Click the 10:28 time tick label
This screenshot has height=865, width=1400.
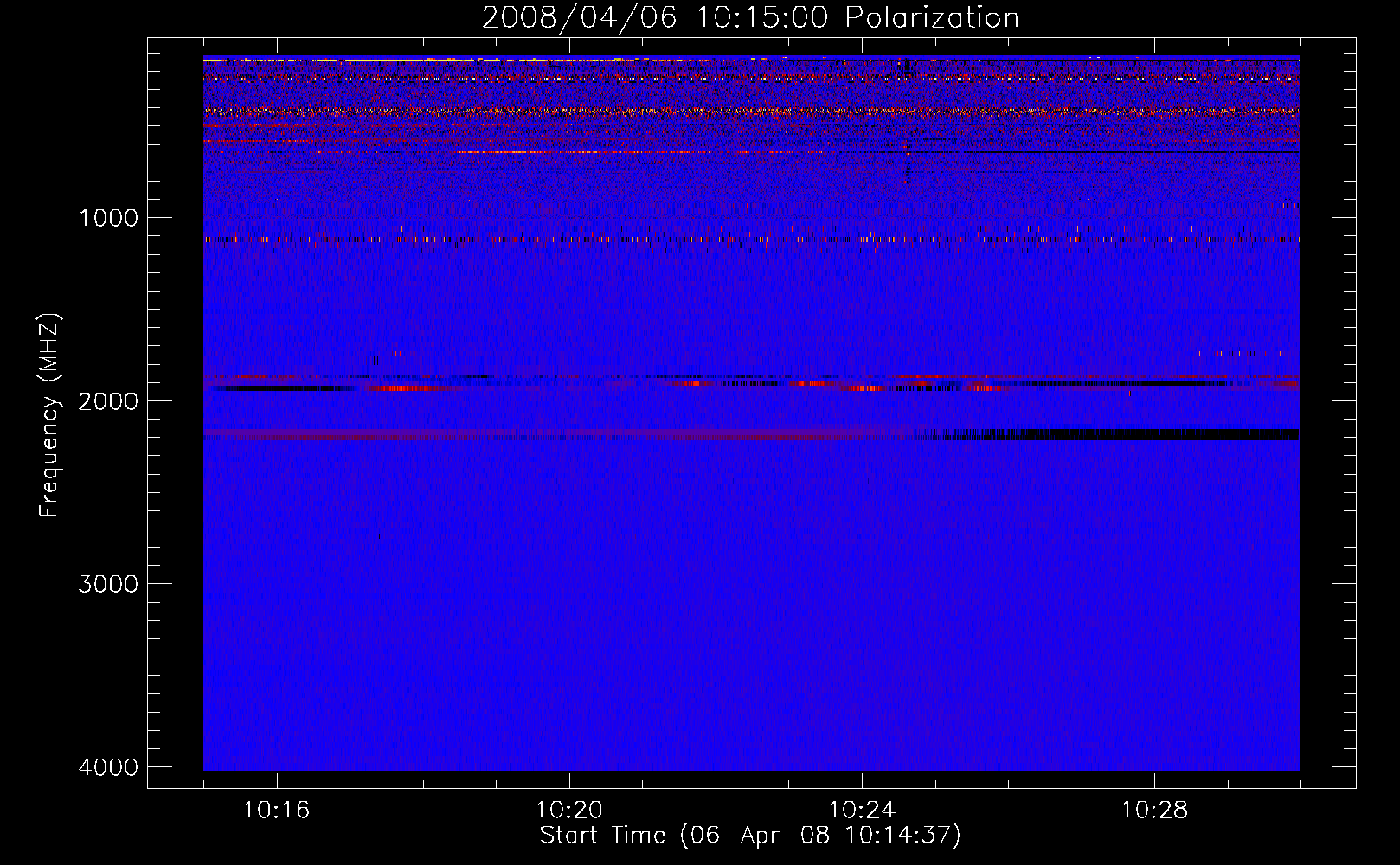(x=1154, y=811)
